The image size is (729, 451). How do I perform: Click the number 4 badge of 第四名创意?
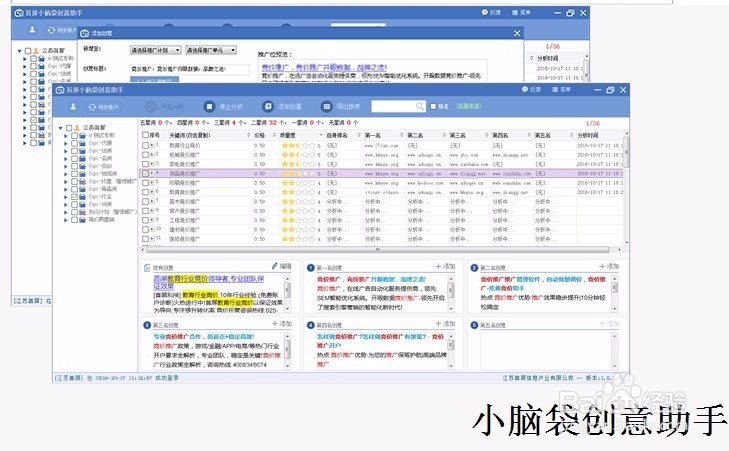(311, 325)
